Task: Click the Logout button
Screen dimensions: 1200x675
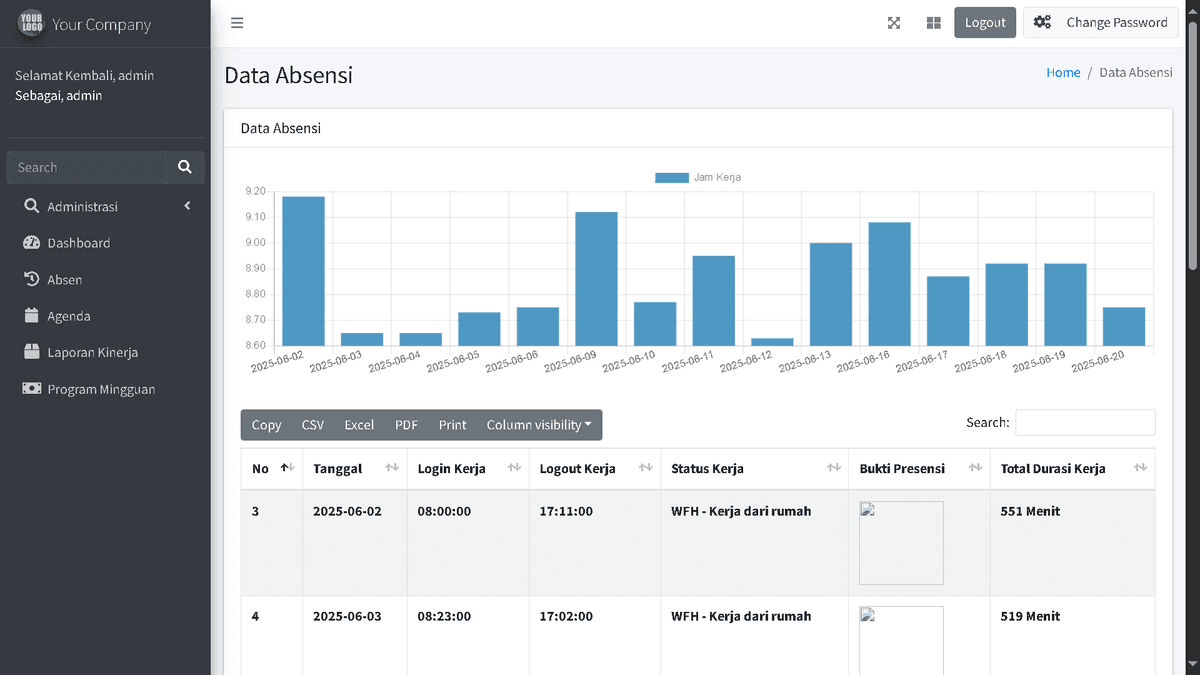Action: click(x=984, y=23)
